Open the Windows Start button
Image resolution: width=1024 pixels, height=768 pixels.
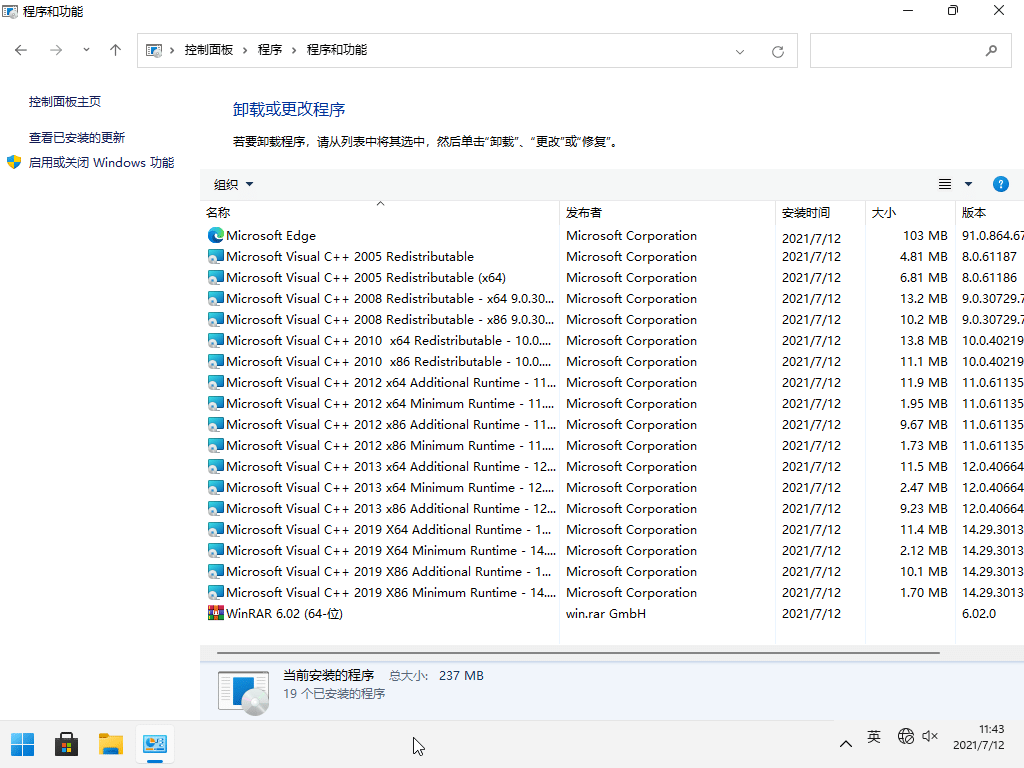point(22,744)
